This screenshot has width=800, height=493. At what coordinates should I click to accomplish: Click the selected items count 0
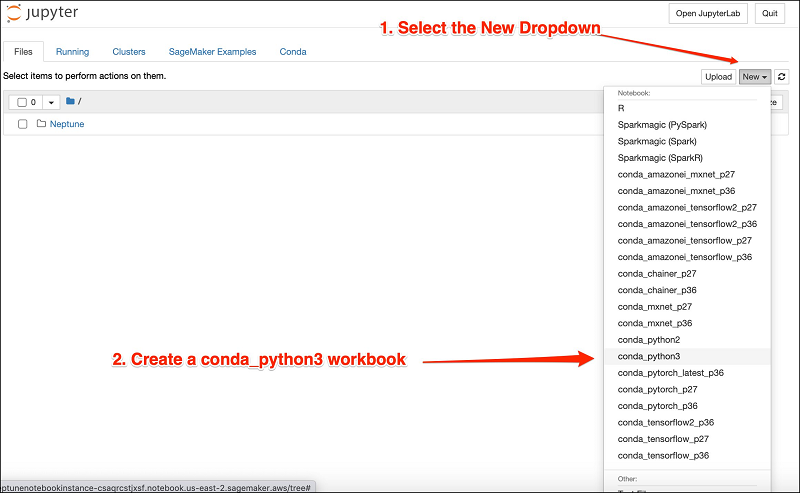point(33,102)
